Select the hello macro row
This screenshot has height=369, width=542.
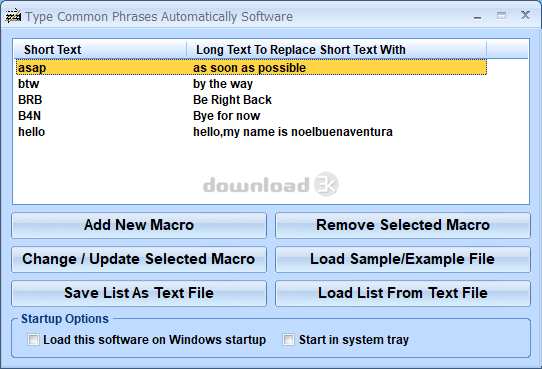click(251, 132)
